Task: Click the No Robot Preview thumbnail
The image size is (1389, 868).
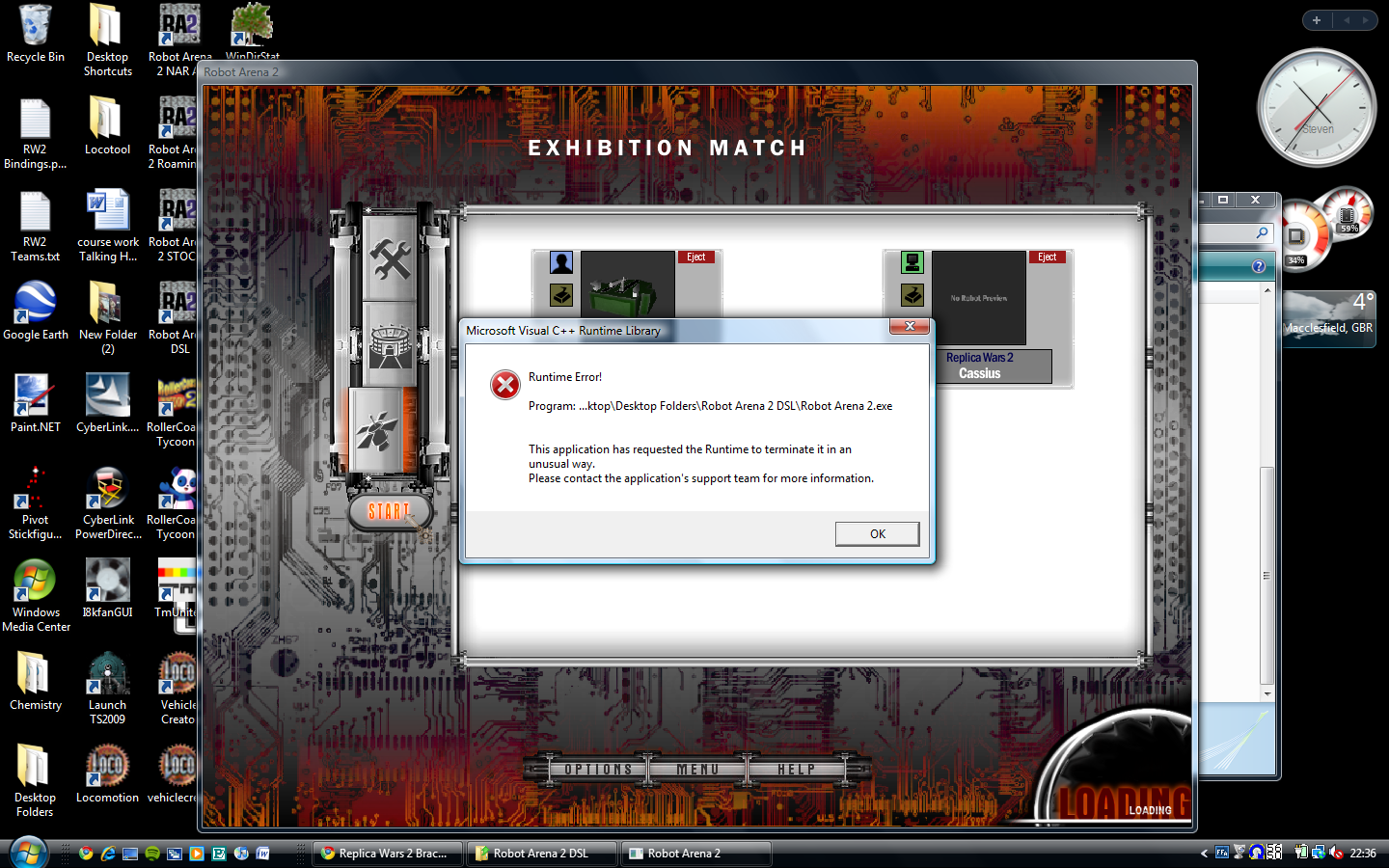Action: 979,298
